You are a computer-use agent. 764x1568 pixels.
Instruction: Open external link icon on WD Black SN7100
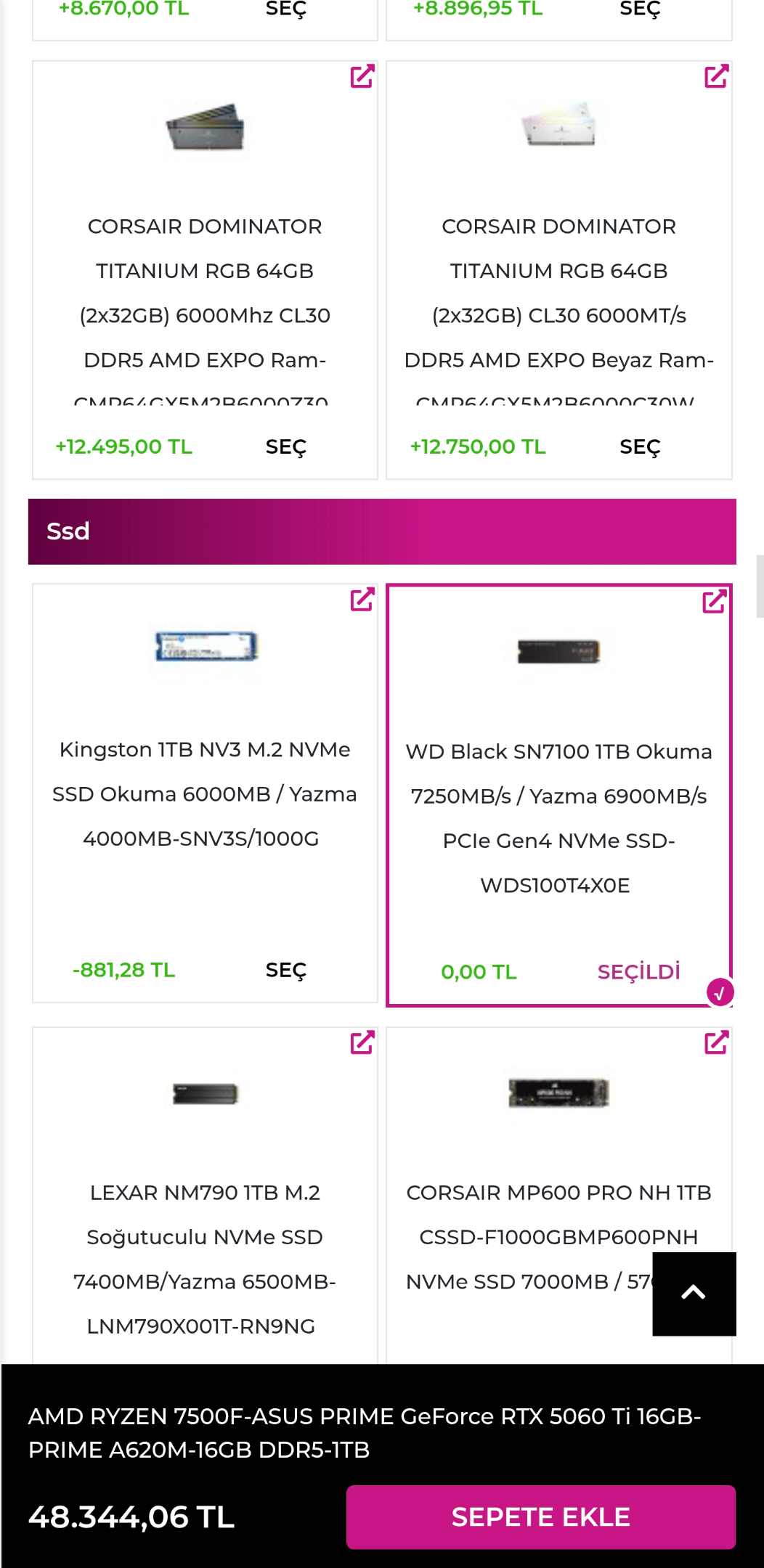715,601
